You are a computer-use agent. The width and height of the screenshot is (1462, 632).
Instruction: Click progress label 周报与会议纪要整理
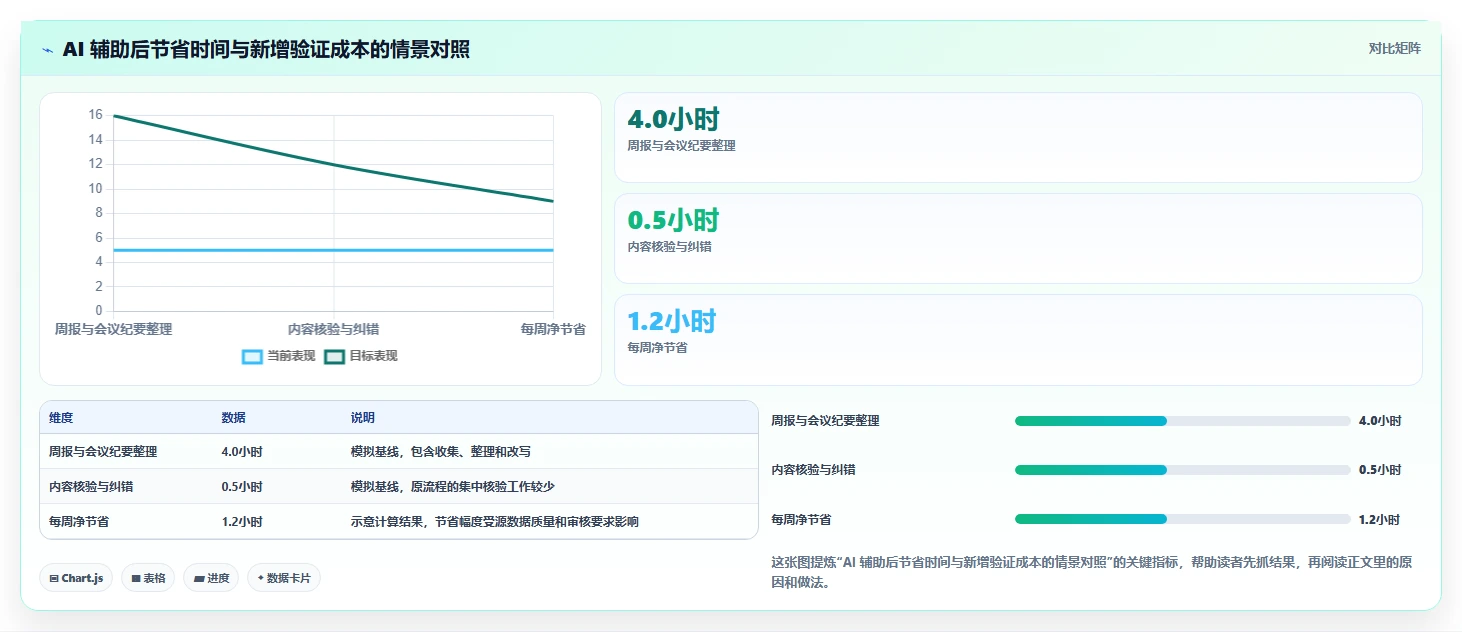825,421
